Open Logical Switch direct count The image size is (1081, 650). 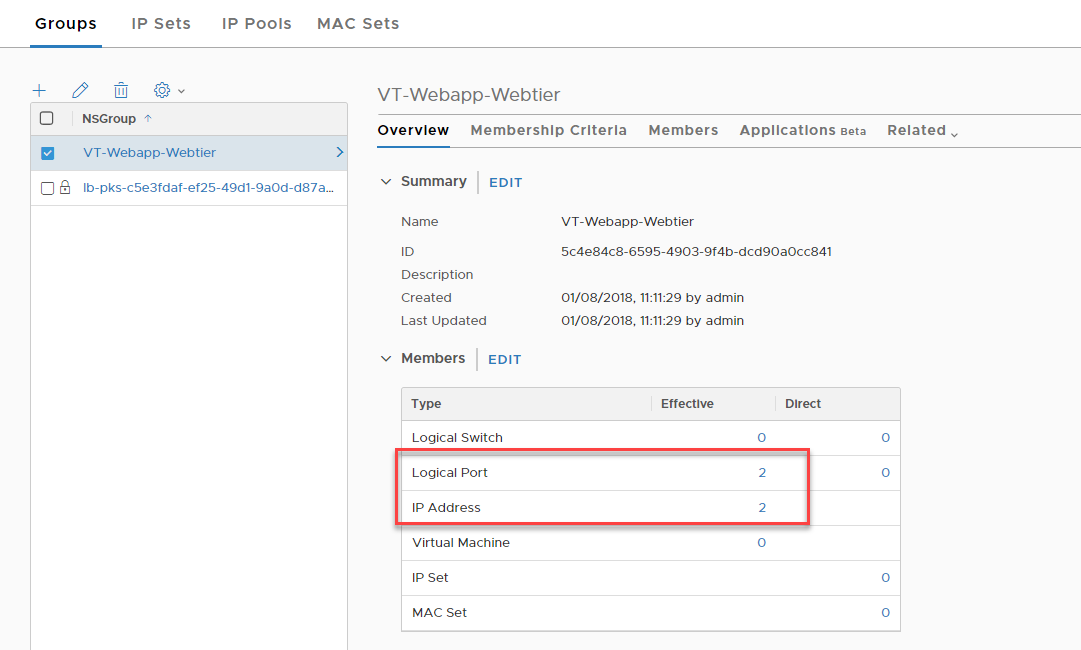click(x=885, y=438)
